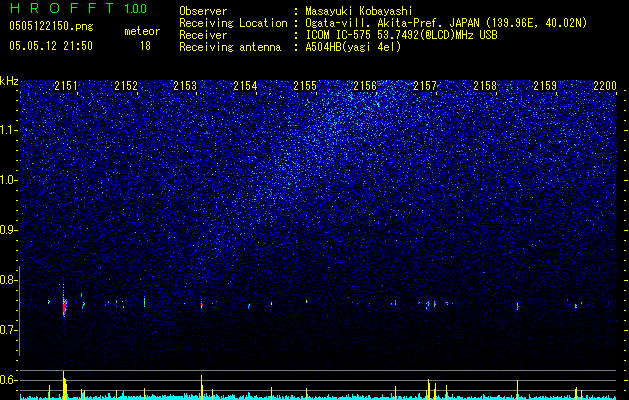Click the kHz axis unit label
This screenshot has width=629, height=400.
[x=9, y=81]
